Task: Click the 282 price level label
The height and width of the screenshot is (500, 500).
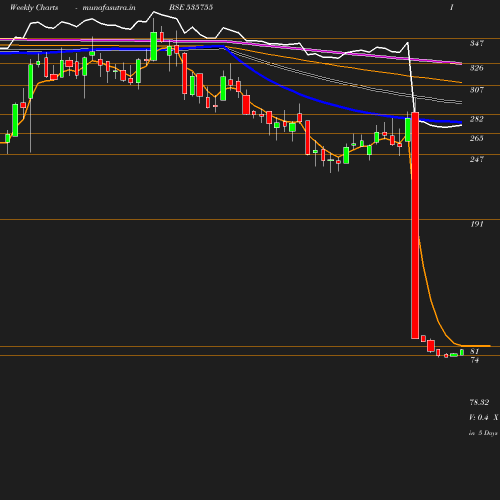Action: (477, 119)
